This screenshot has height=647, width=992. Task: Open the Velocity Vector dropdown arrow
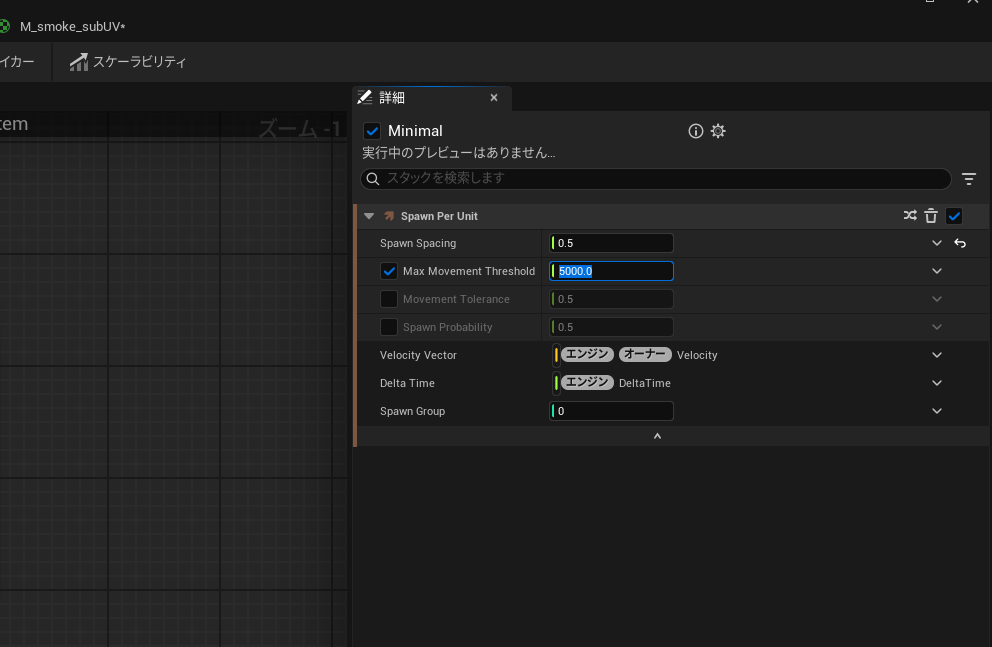click(937, 355)
